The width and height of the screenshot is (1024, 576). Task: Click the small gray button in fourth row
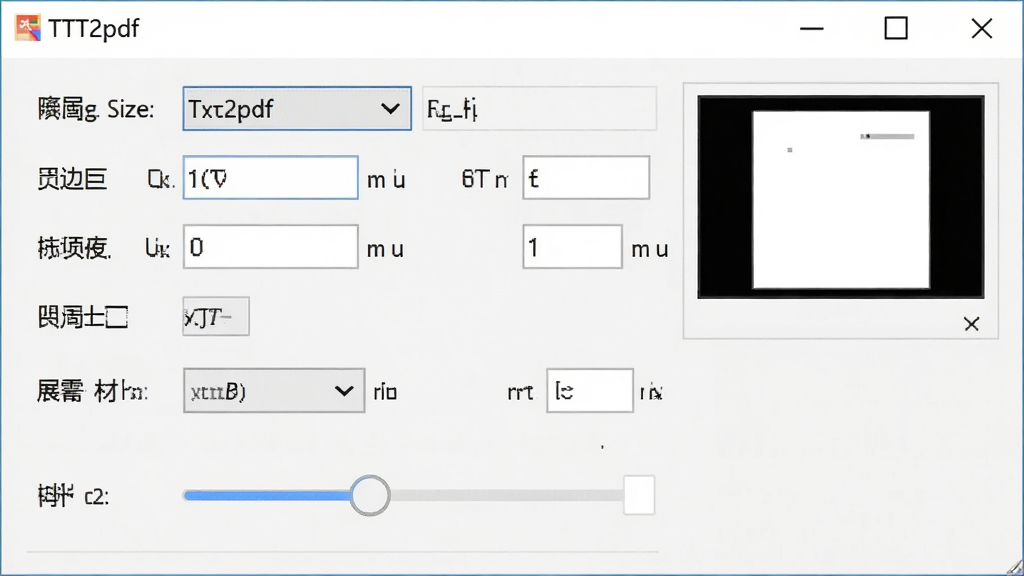click(x=216, y=317)
